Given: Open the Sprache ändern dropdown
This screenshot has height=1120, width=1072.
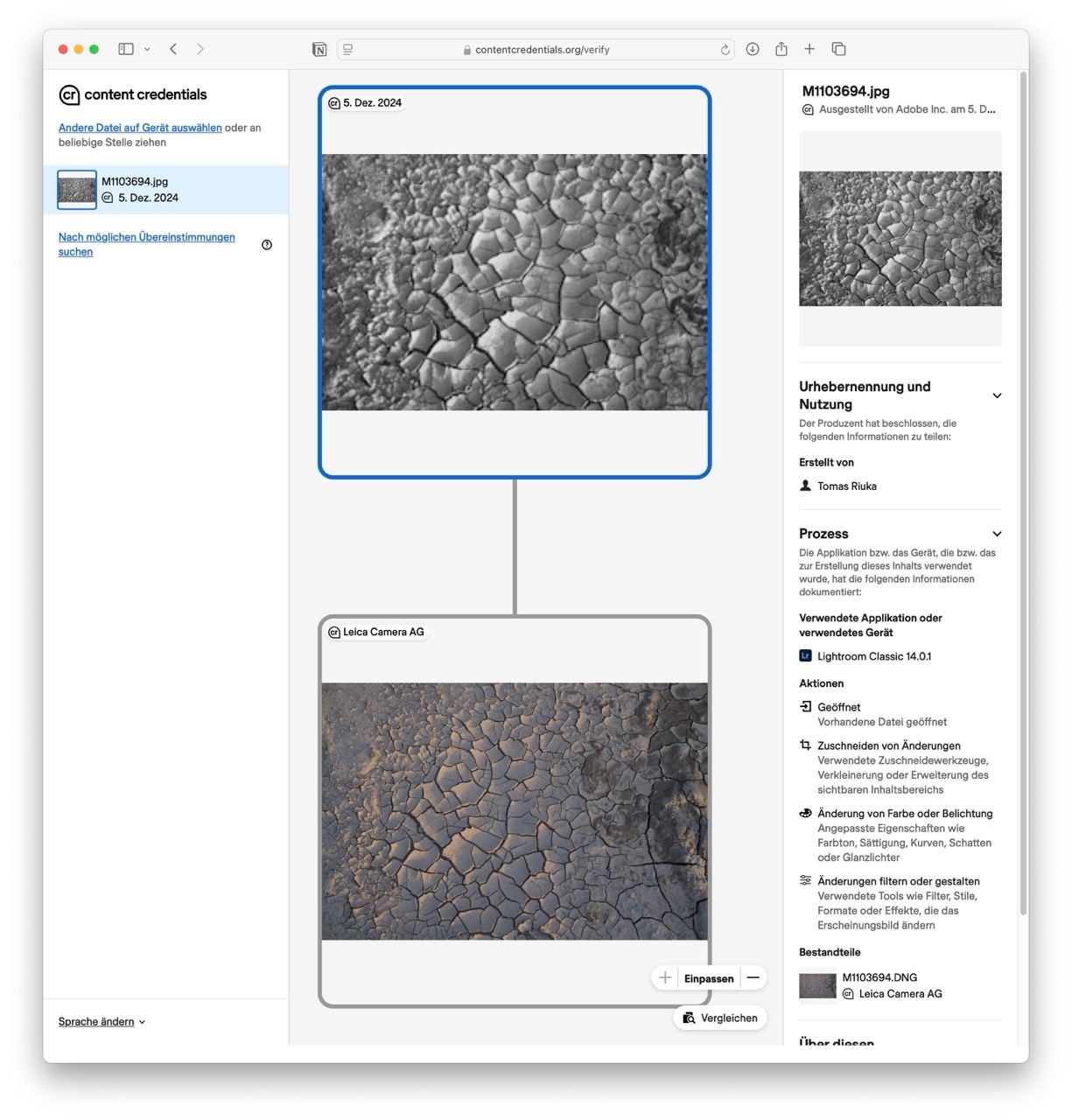Looking at the screenshot, I should click(102, 1021).
